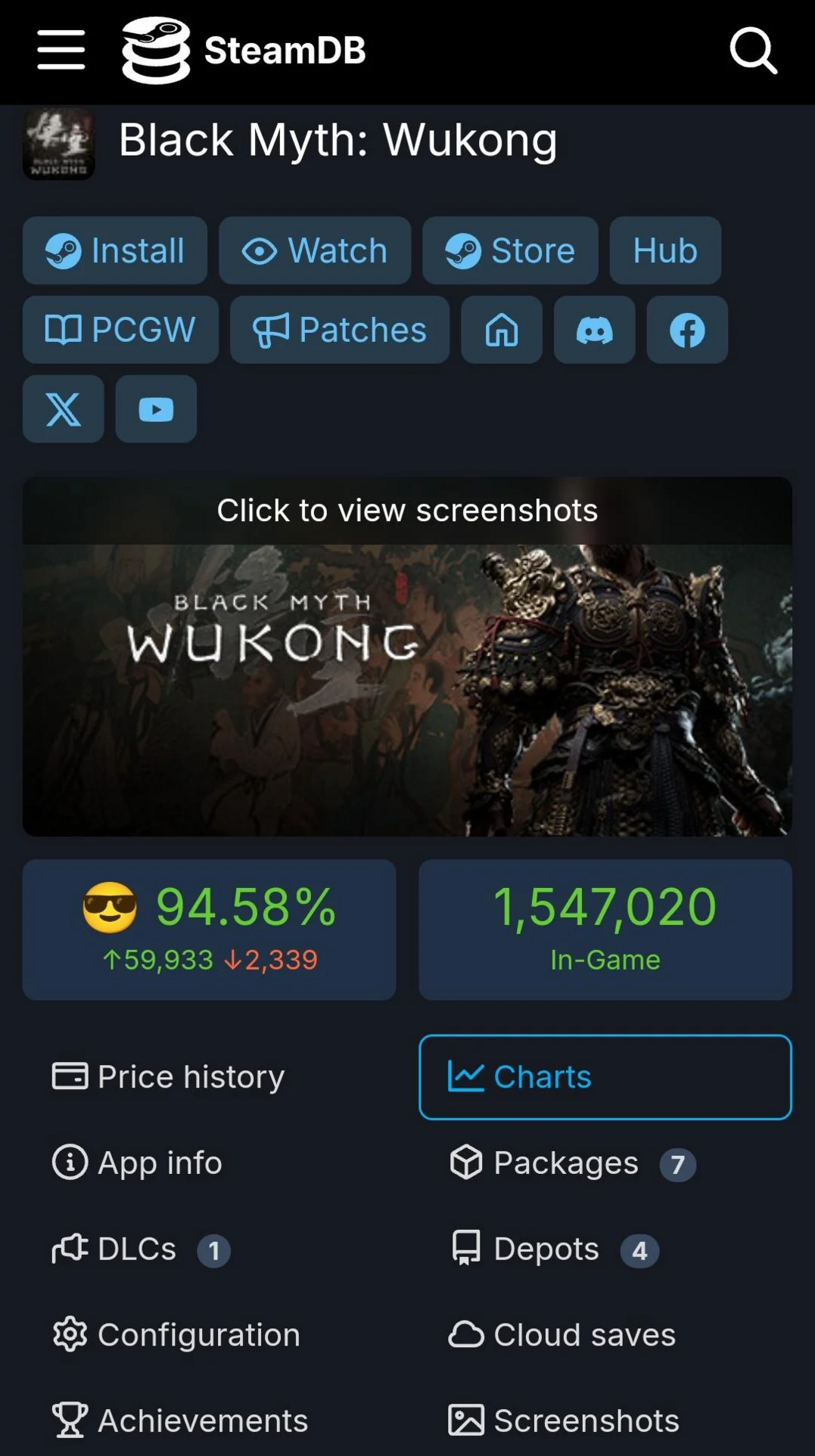This screenshot has width=815, height=1456.
Task: Open the YouTube channel icon
Action: pos(156,409)
